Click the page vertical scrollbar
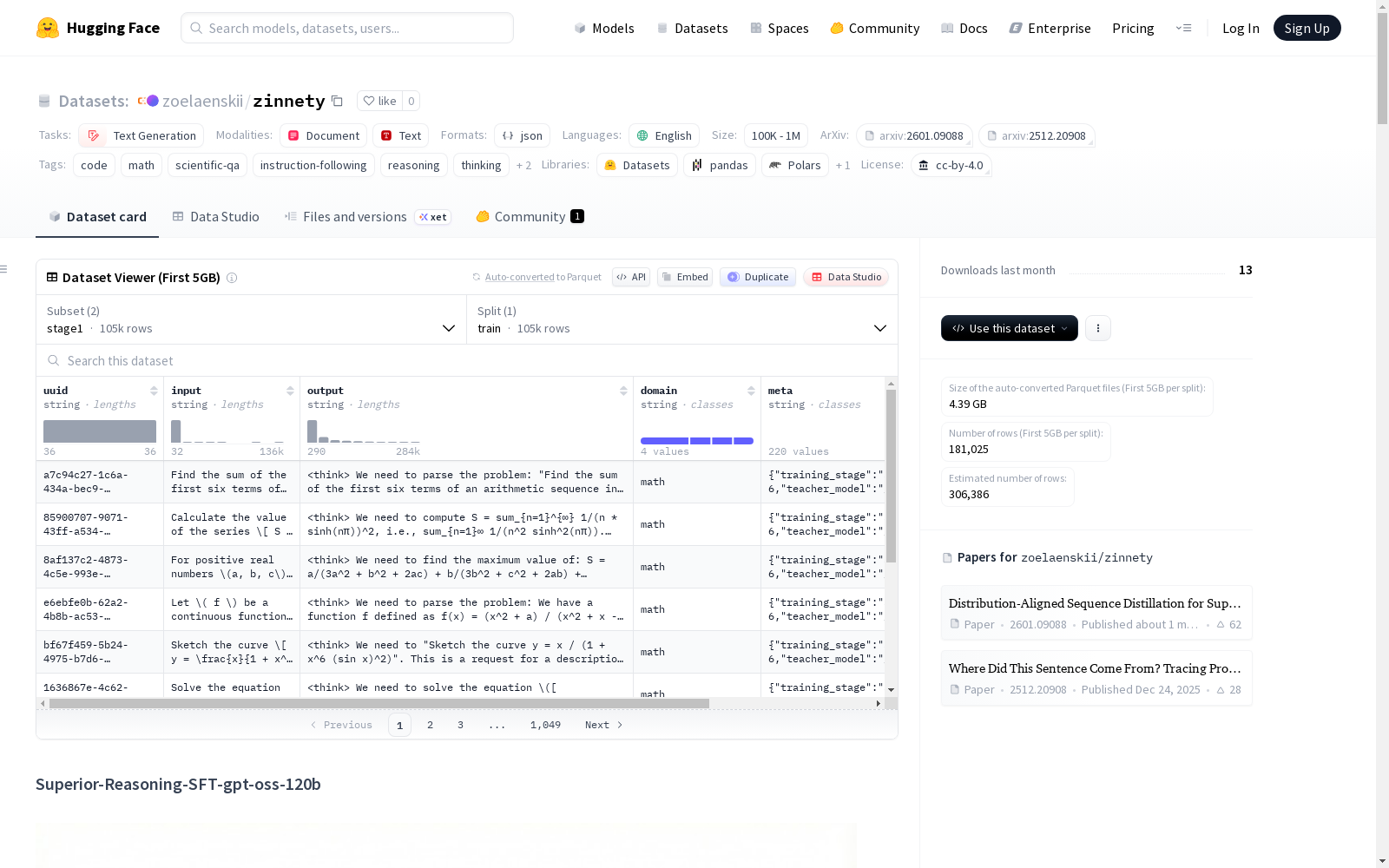Image resolution: width=1389 pixels, height=868 pixels. [x=1382, y=69]
